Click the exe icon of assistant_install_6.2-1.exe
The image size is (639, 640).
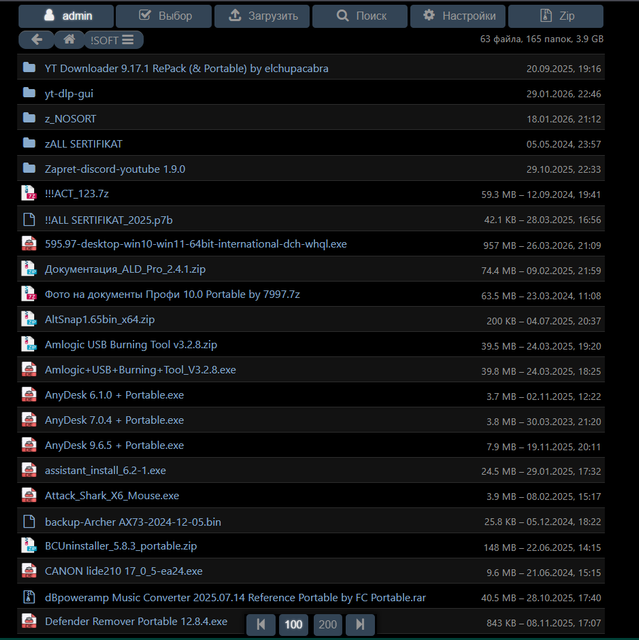tap(29, 470)
